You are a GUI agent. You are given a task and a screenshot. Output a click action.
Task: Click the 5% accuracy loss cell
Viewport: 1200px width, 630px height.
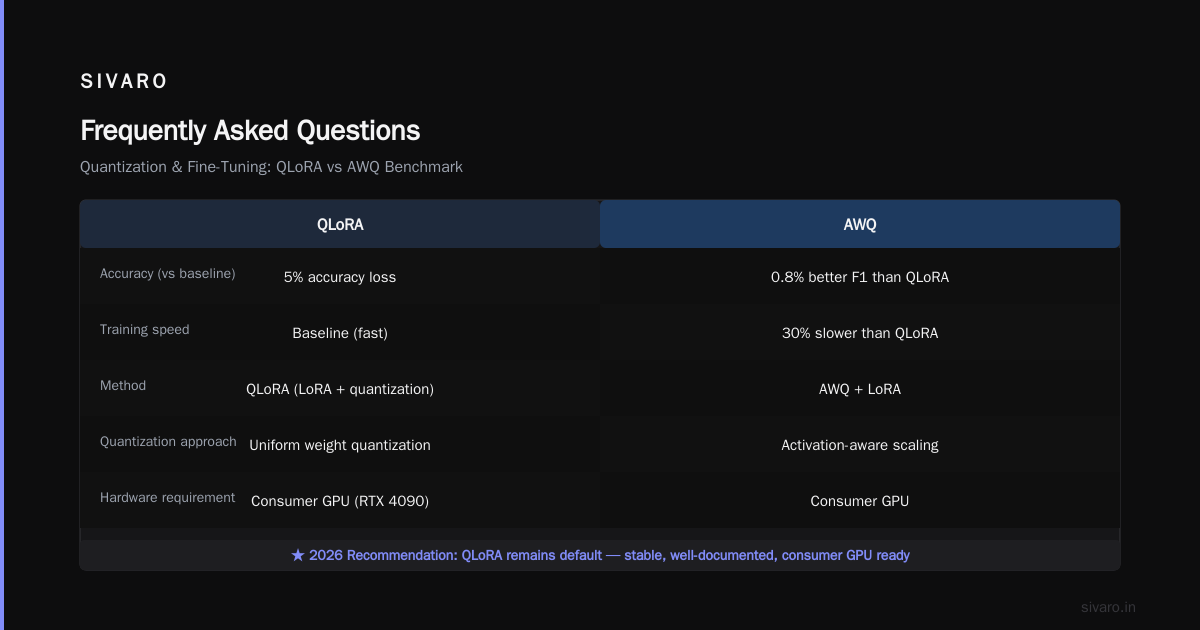click(340, 277)
